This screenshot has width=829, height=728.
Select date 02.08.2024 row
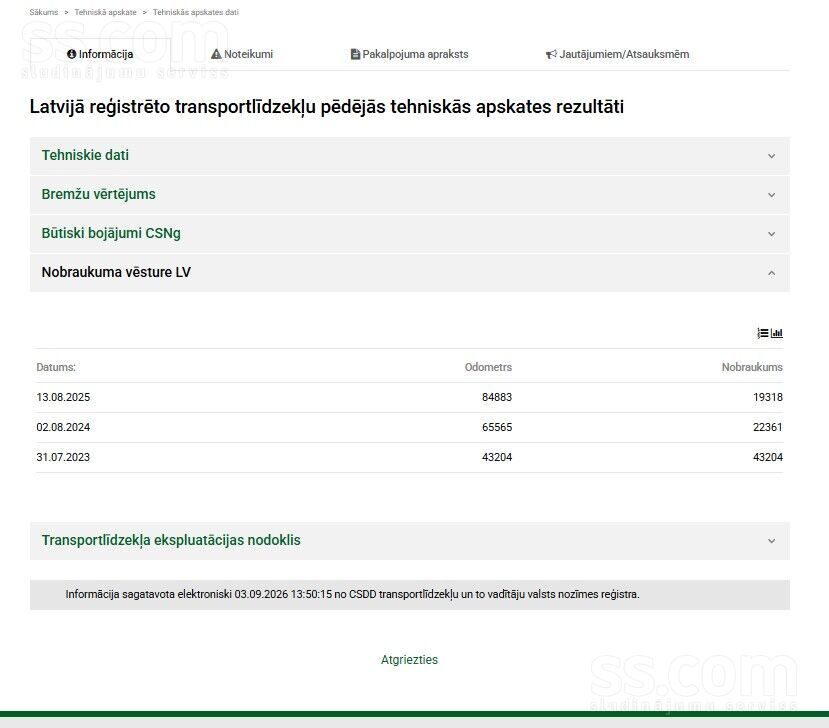pyautogui.click(x=409, y=427)
